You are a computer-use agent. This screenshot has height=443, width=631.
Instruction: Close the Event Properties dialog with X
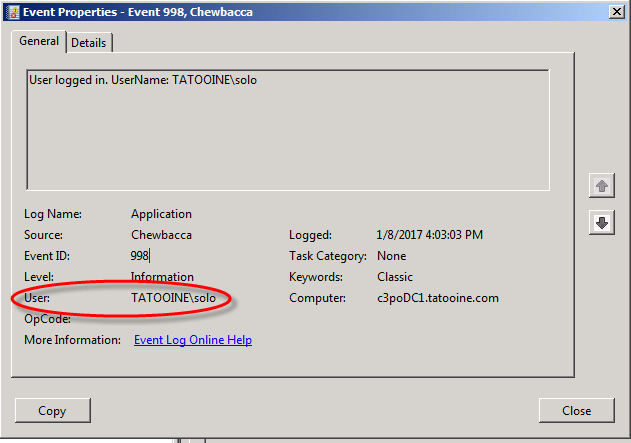(x=617, y=12)
